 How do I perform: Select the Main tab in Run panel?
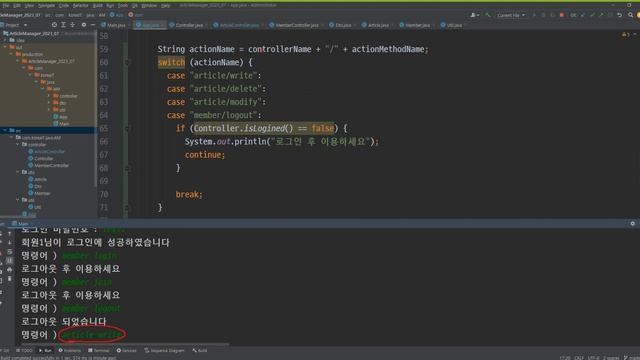tap(20, 224)
